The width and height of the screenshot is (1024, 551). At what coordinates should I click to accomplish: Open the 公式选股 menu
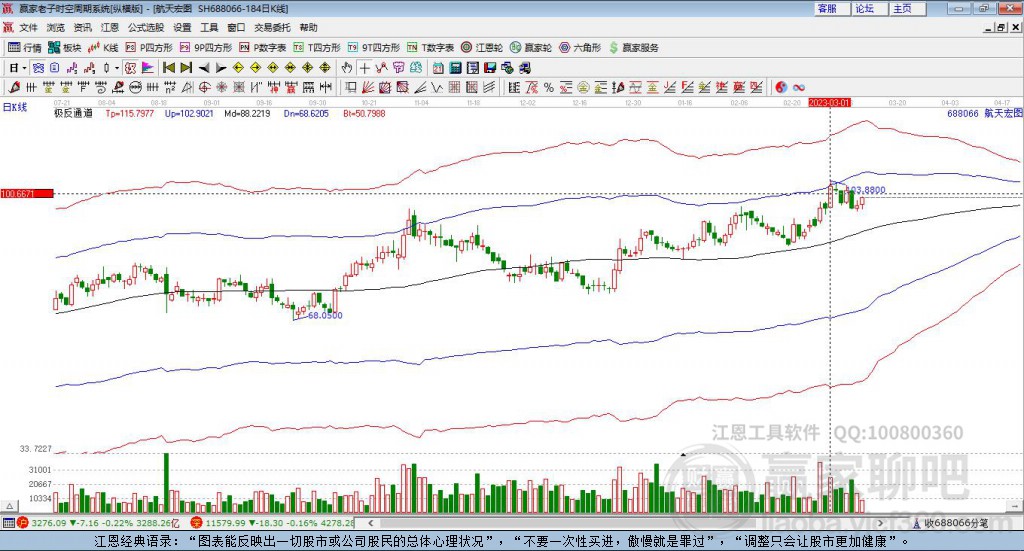coord(145,28)
